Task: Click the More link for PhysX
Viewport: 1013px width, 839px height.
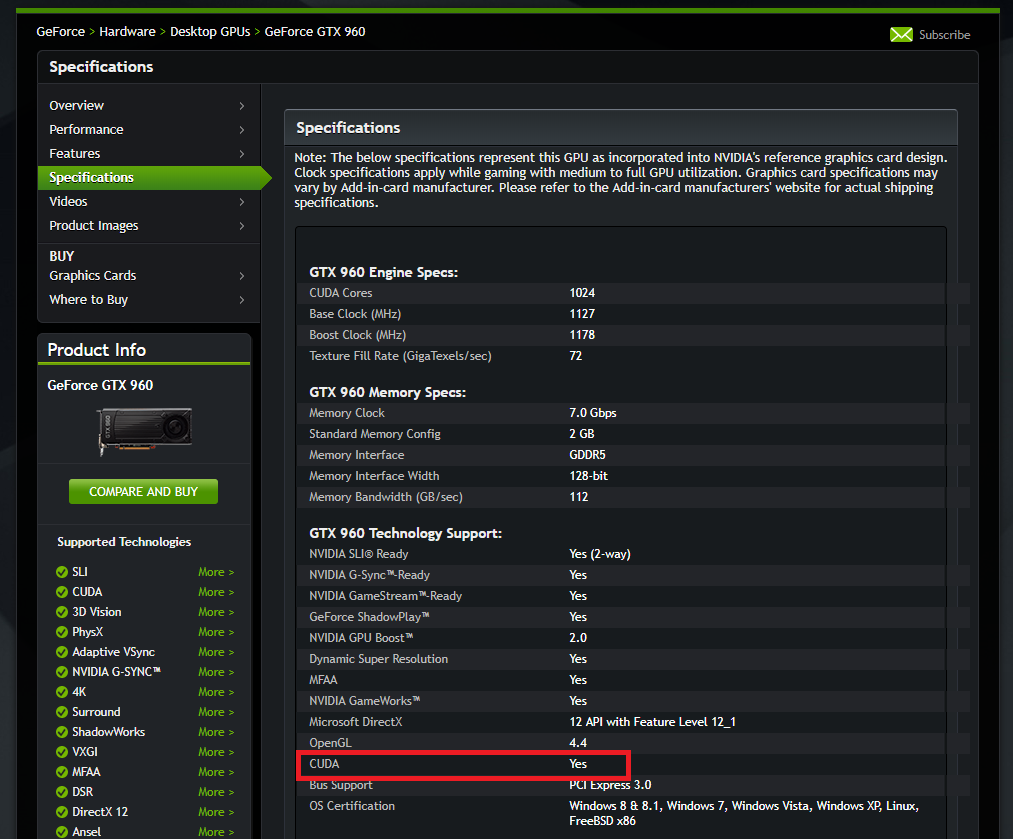Action: (x=216, y=632)
